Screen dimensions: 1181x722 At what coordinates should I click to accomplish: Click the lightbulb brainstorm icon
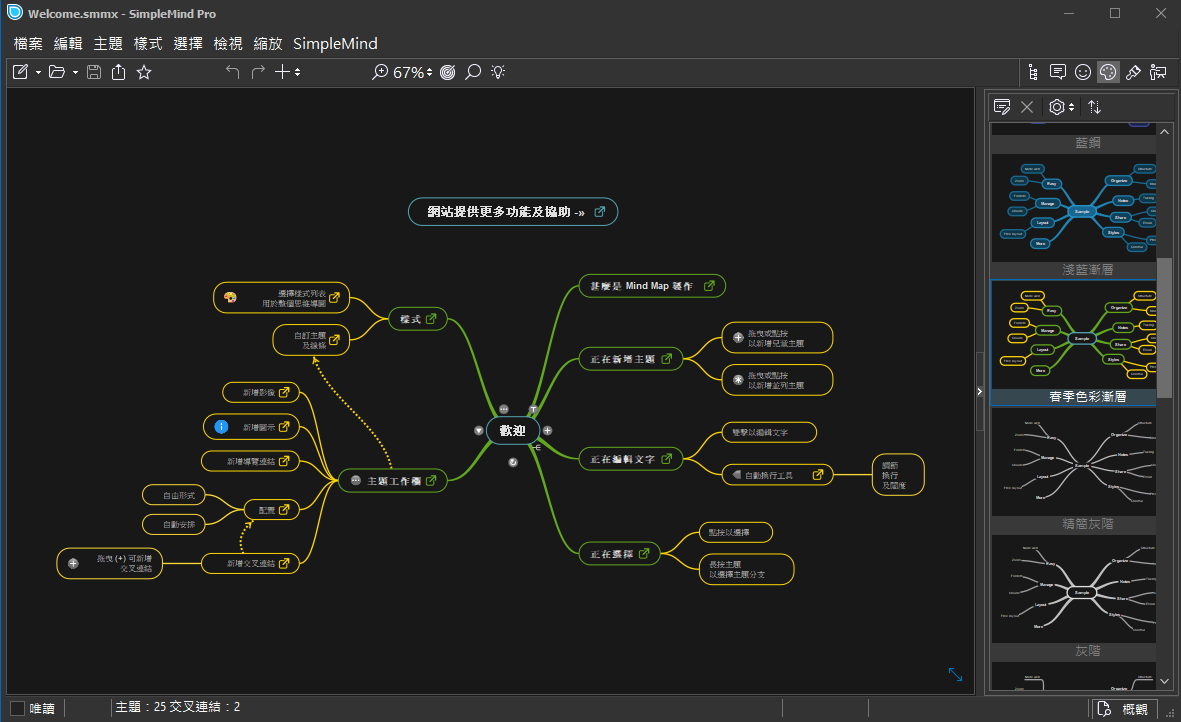(x=498, y=72)
